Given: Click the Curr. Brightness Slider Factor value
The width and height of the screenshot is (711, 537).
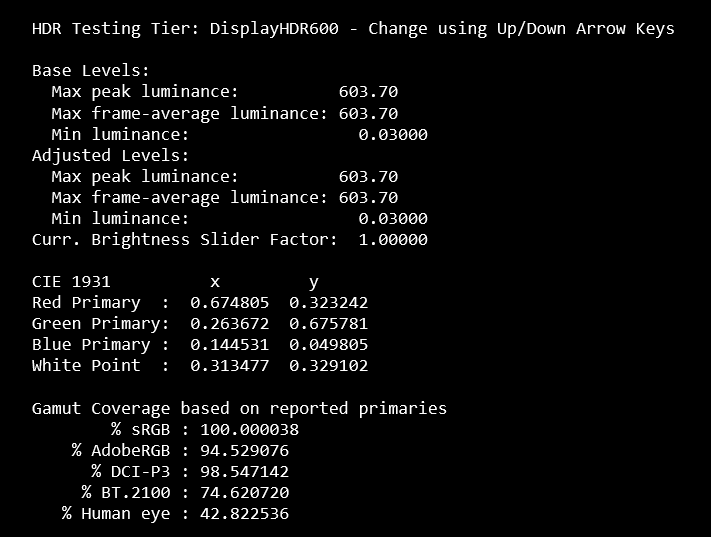Looking at the screenshot, I should click(x=393, y=239).
